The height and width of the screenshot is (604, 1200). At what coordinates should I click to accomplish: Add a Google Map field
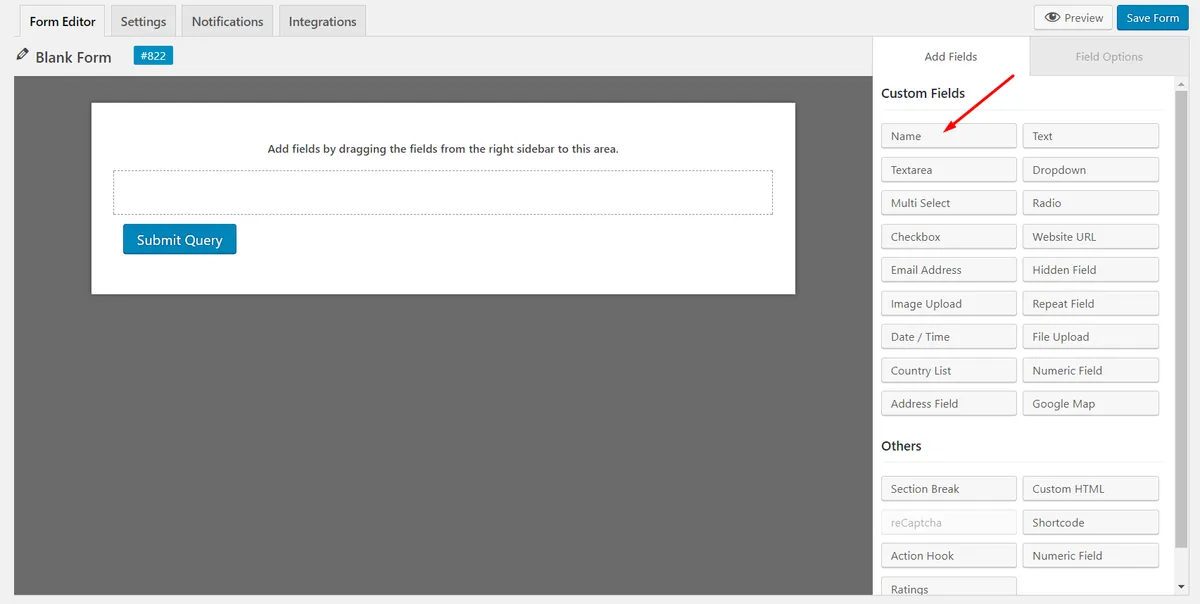1090,404
